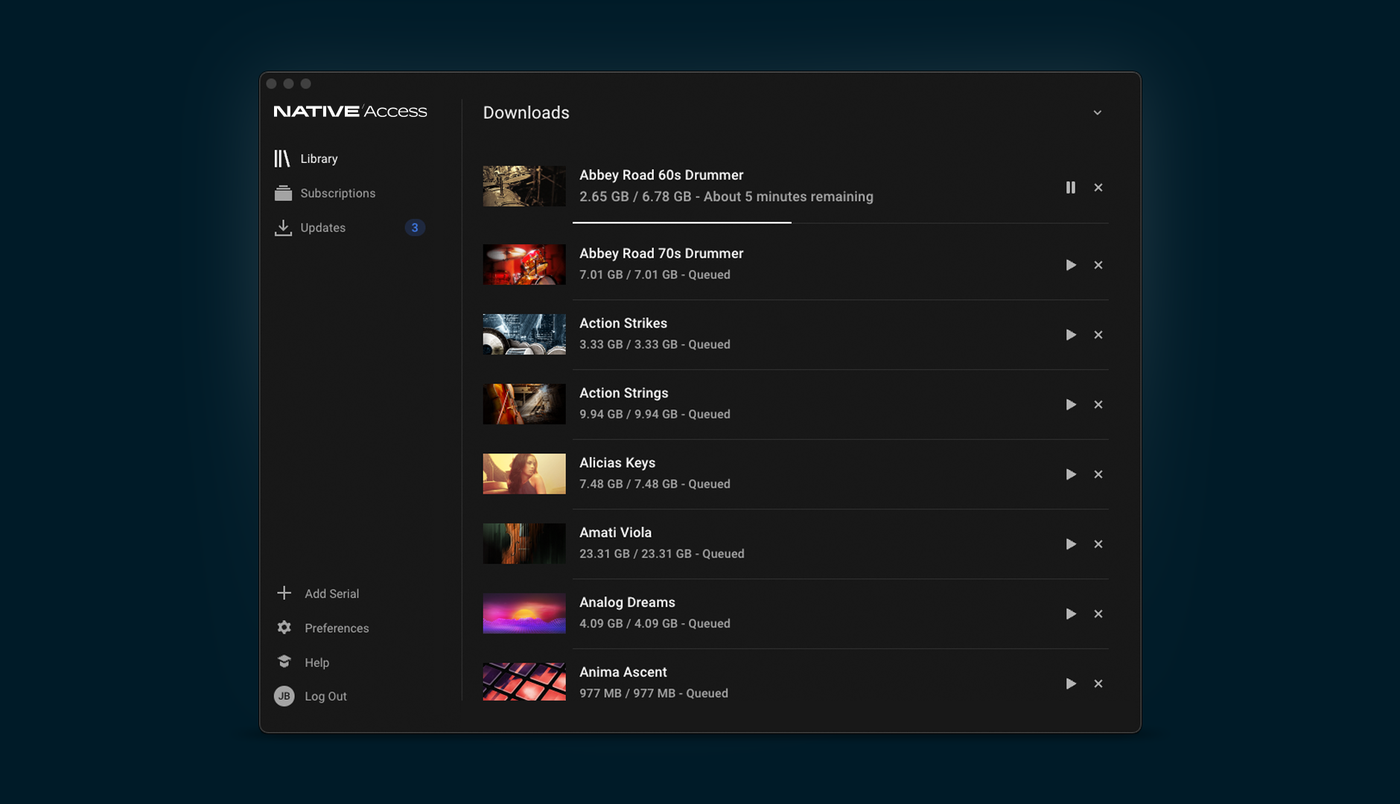Click the Add Serial plus icon
The height and width of the screenshot is (804, 1400).
coord(284,593)
